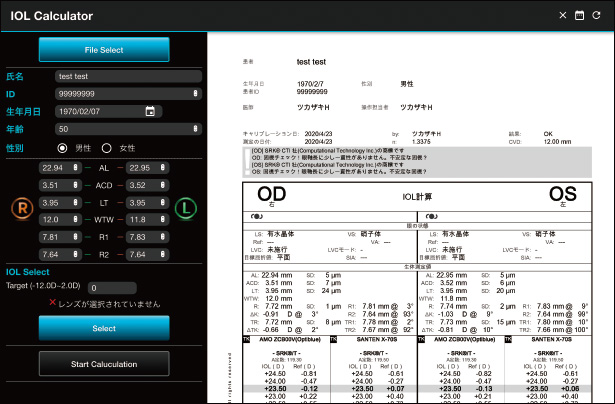Adjust right eye R1 7.81 stepper

(75, 237)
